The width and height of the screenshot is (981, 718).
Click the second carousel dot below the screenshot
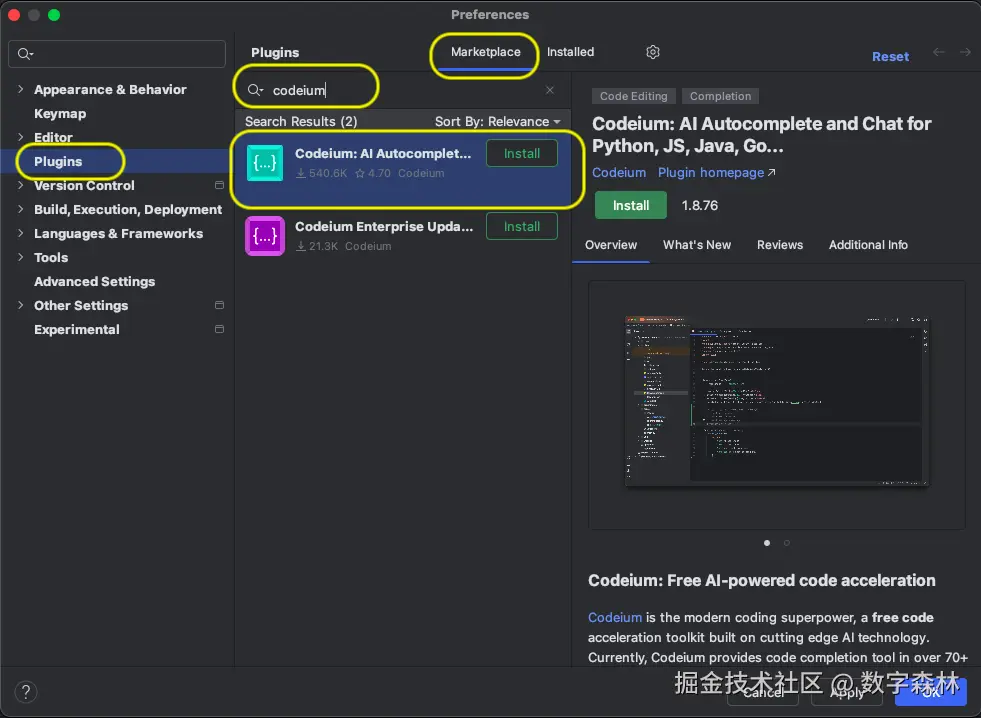786,543
